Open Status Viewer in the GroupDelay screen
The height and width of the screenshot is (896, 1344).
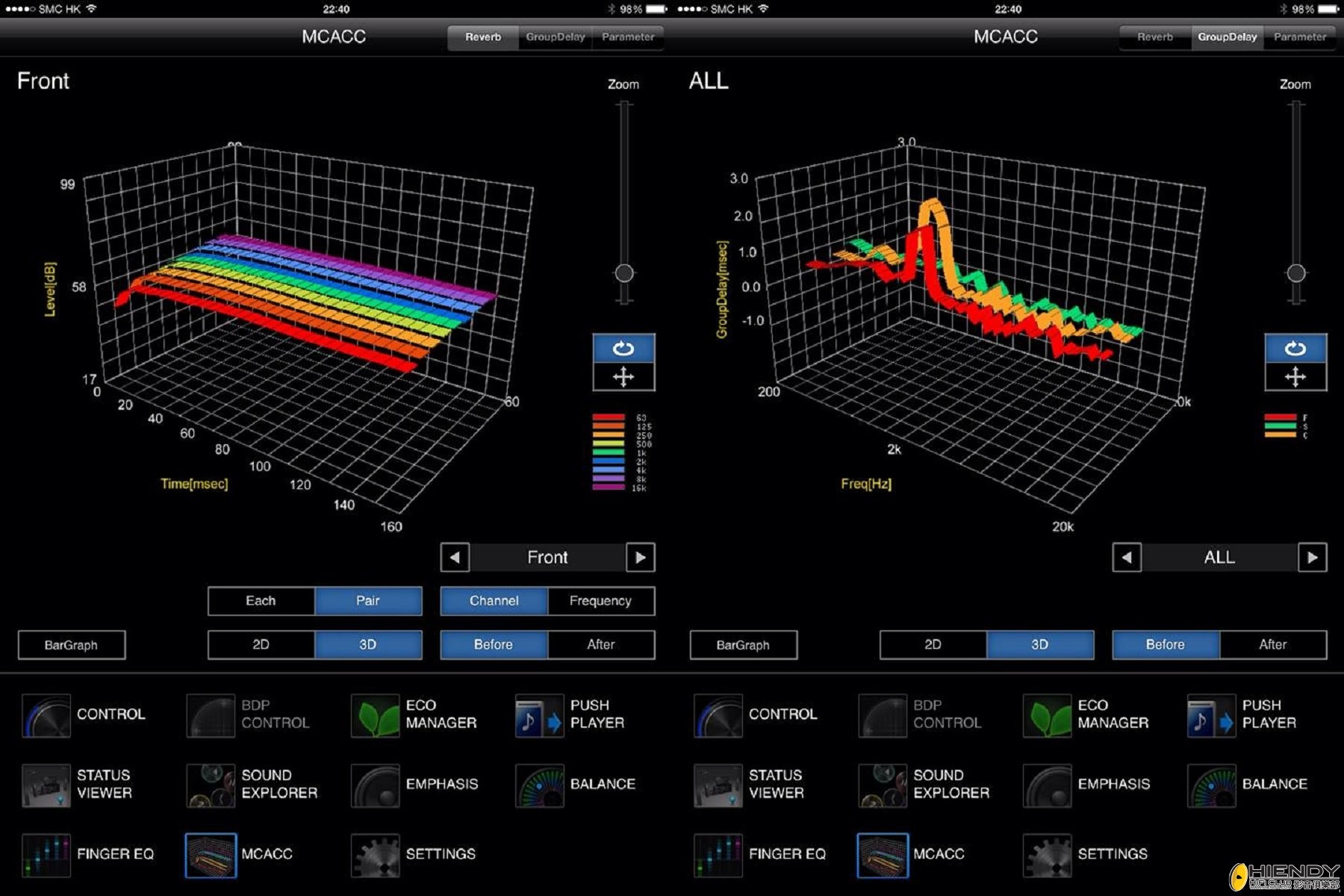(750, 785)
